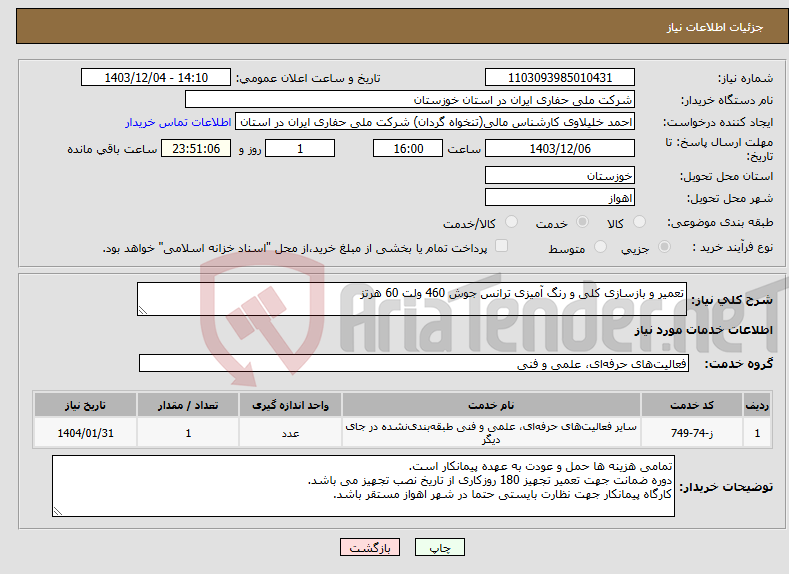Click the بازگشت back button
This screenshot has width=789, height=574.
370,547
